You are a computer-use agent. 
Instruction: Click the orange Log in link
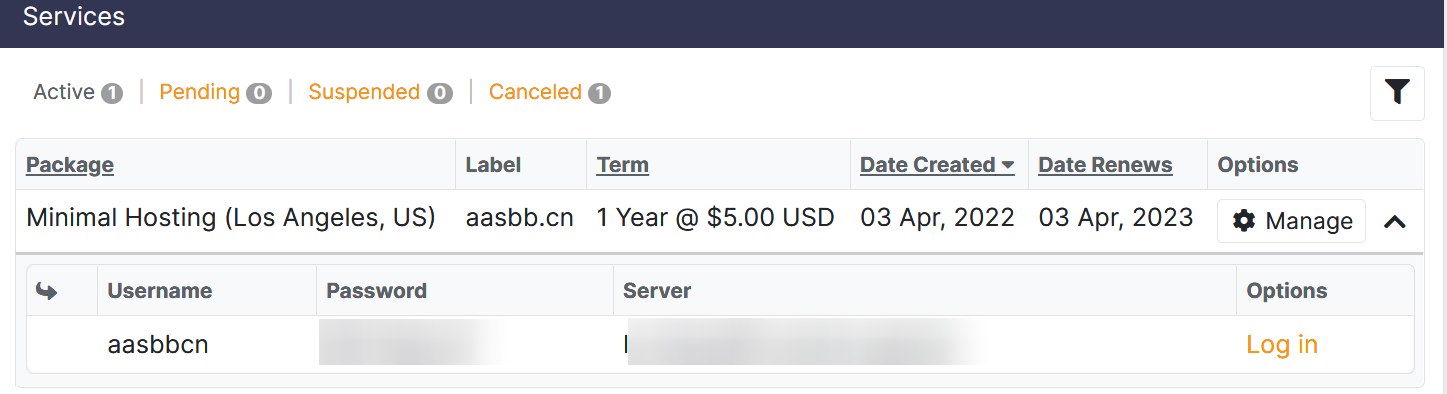click(x=1282, y=345)
